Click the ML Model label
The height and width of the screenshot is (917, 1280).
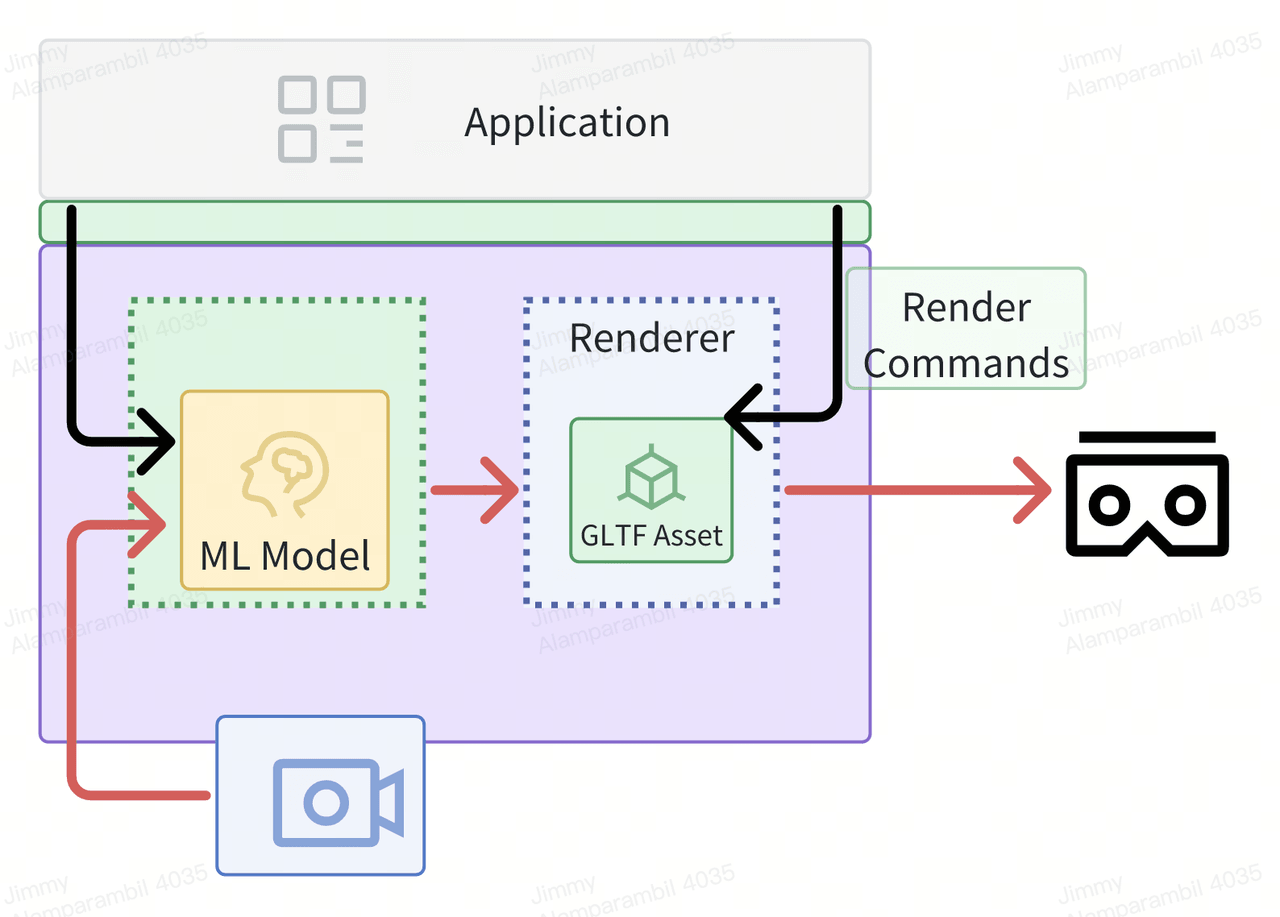[285, 555]
